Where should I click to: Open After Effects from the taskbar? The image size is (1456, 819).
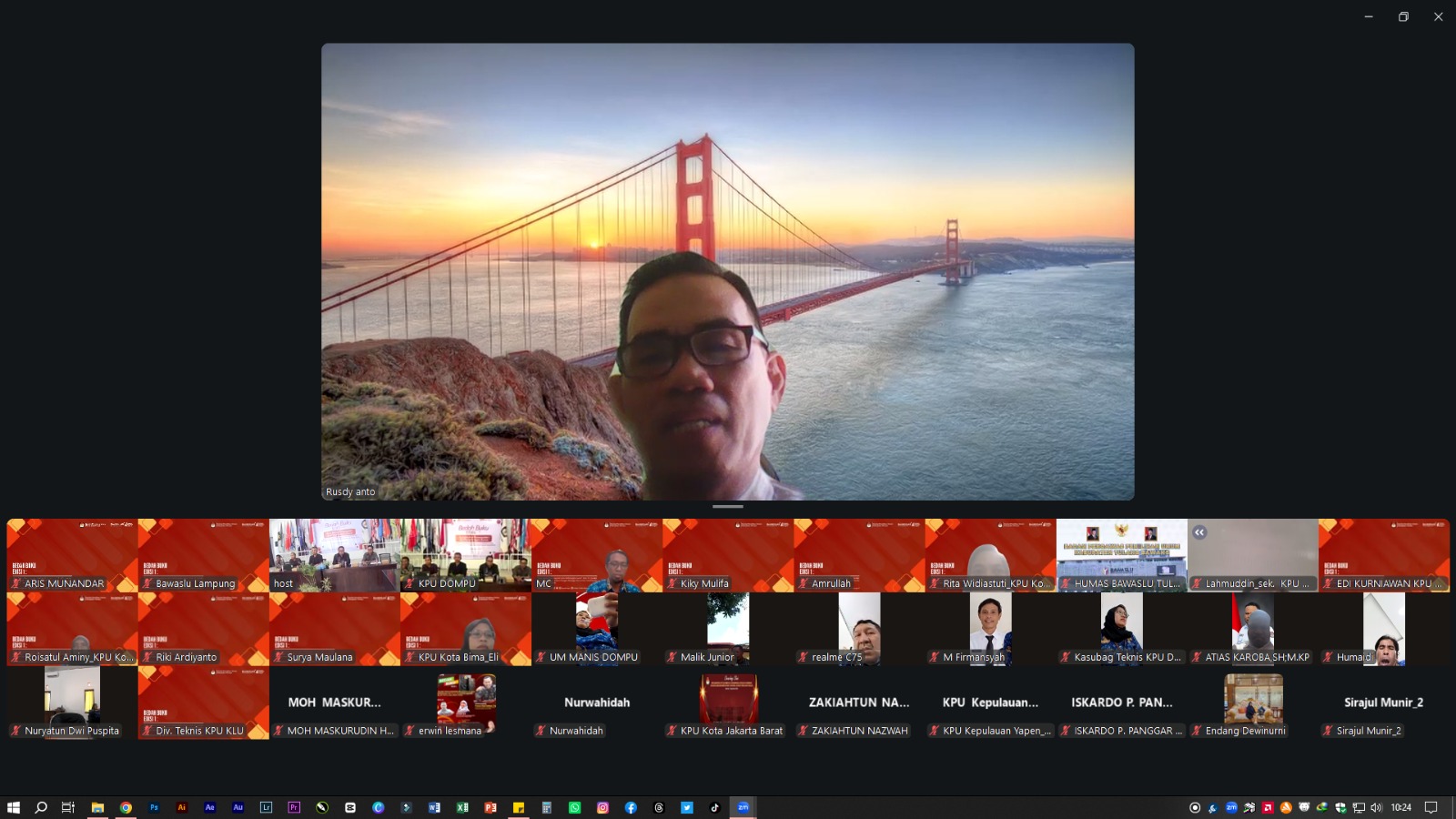click(x=210, y=807)
